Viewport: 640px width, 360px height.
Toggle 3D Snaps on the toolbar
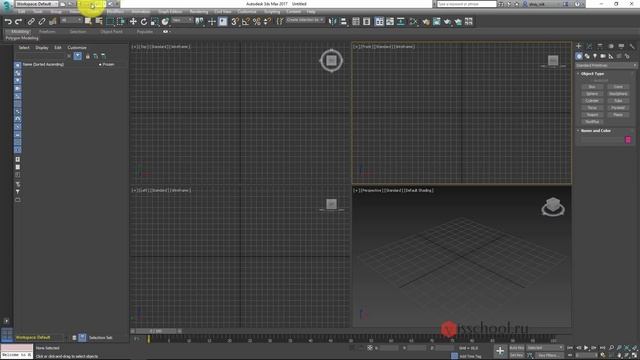(235, 22)
